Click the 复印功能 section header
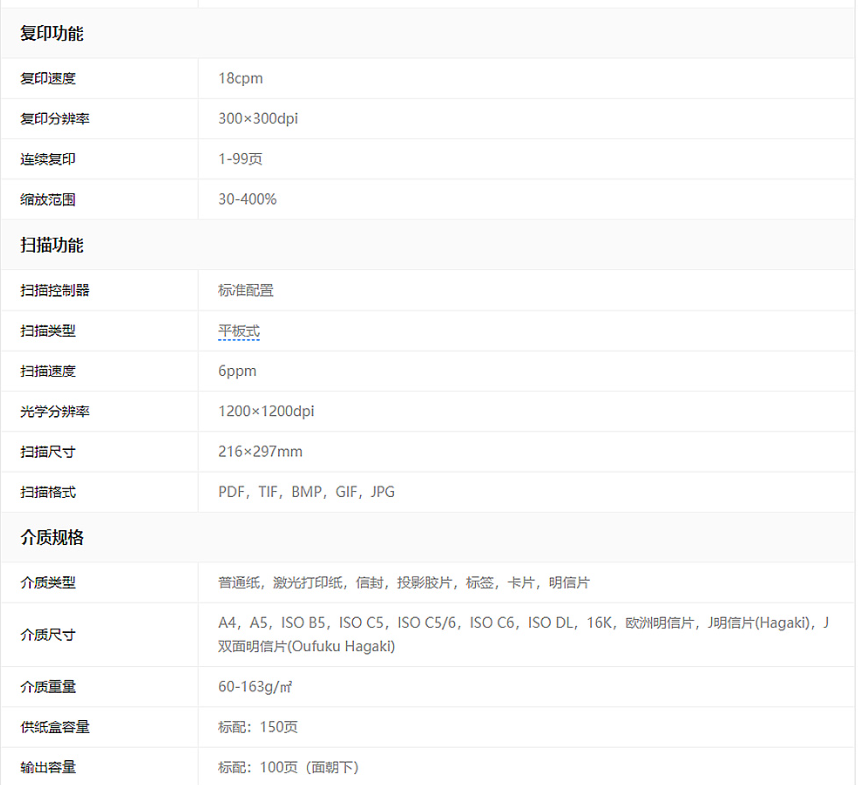Viewport: 860px width, 785px height. (x=52, y=34)
